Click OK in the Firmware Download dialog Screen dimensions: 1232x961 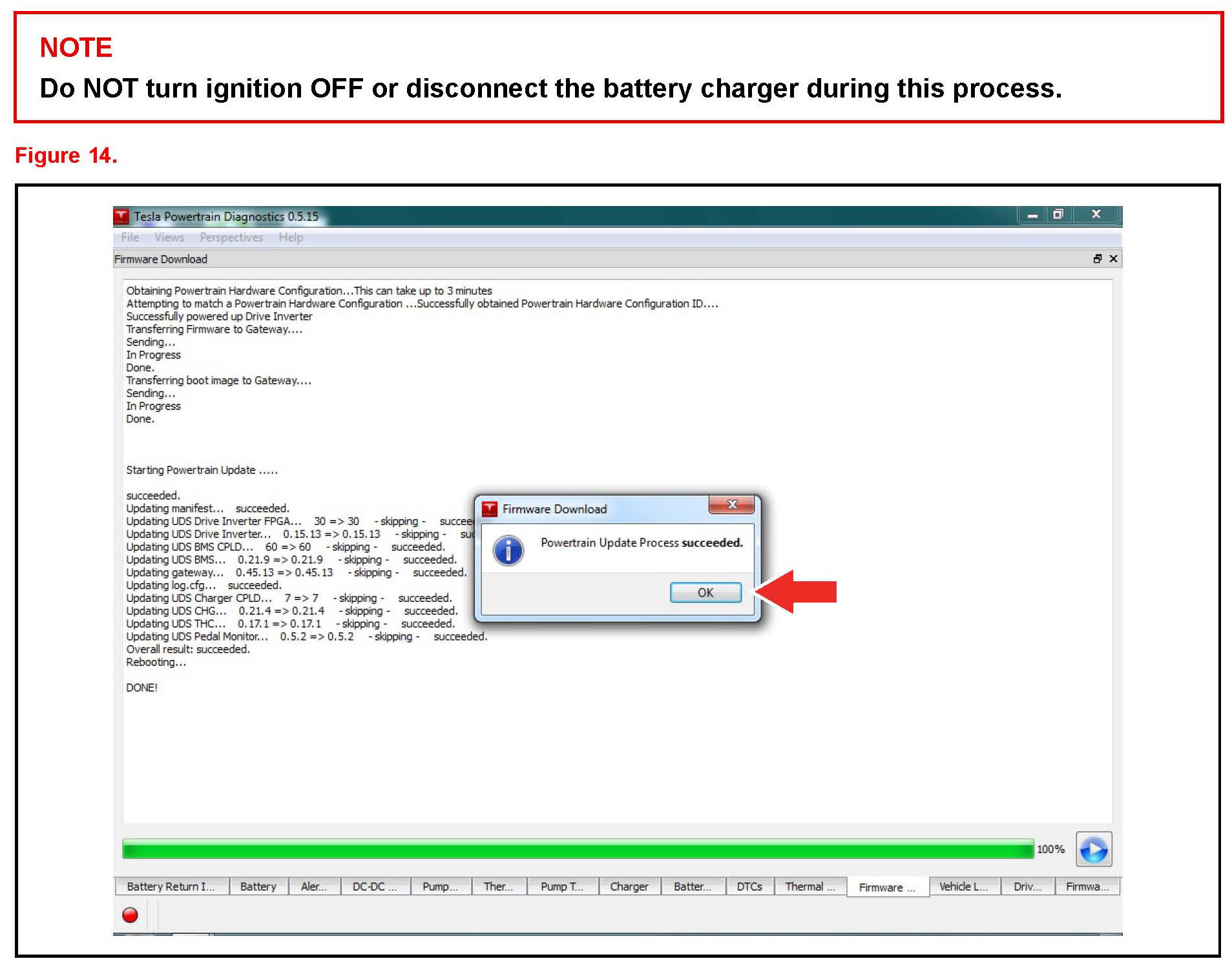click(x=705, y=592)
